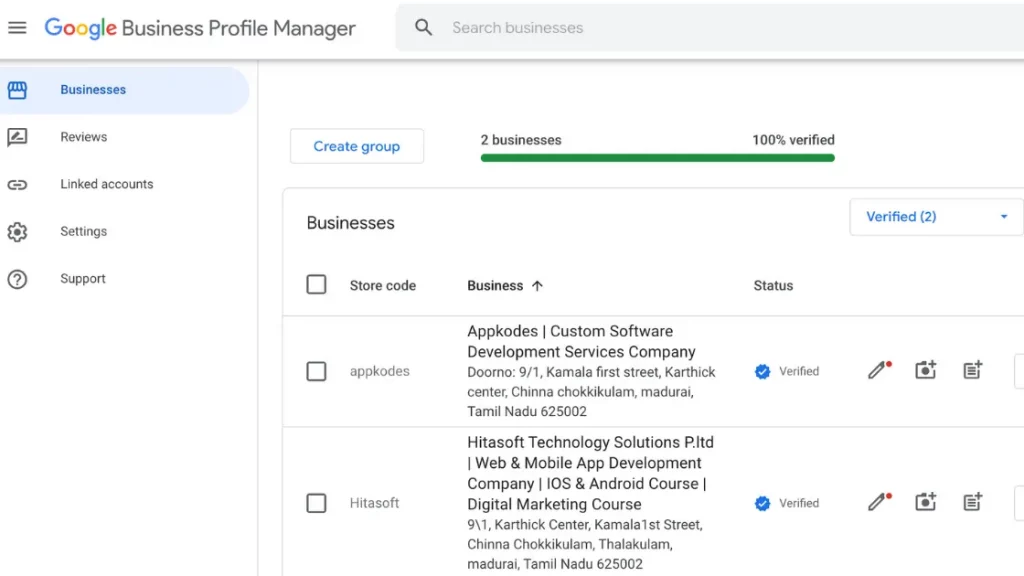Add photo for Hitasoft business

click(925, 502)
